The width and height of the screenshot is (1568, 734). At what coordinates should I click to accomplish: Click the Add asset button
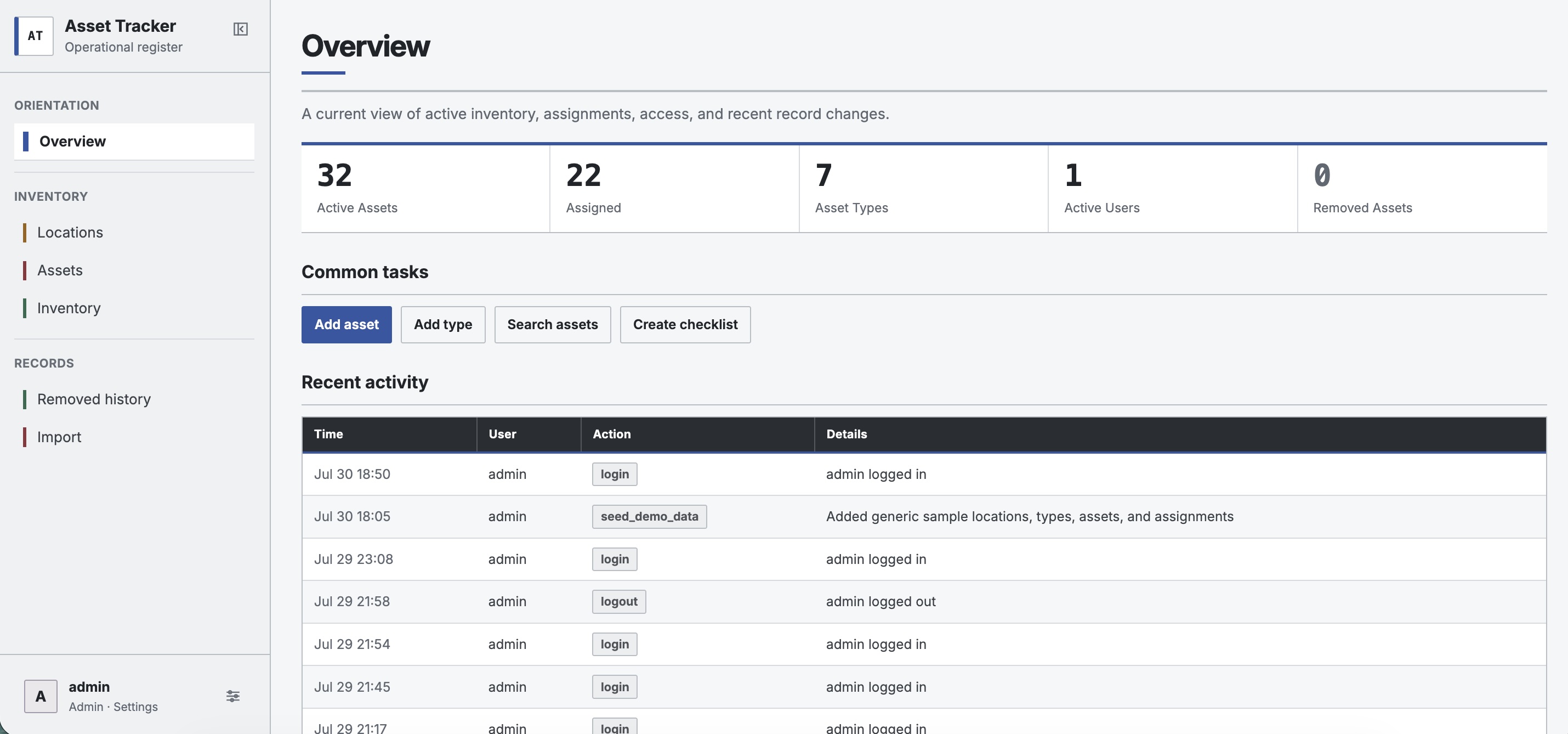coord(346,325)
